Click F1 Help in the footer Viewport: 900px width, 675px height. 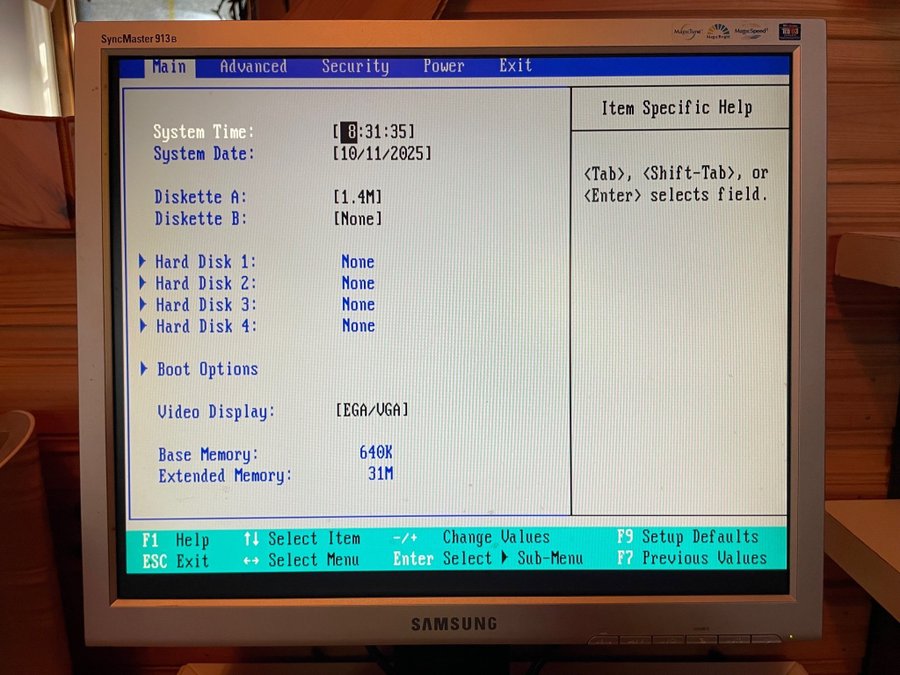[176, 540]
